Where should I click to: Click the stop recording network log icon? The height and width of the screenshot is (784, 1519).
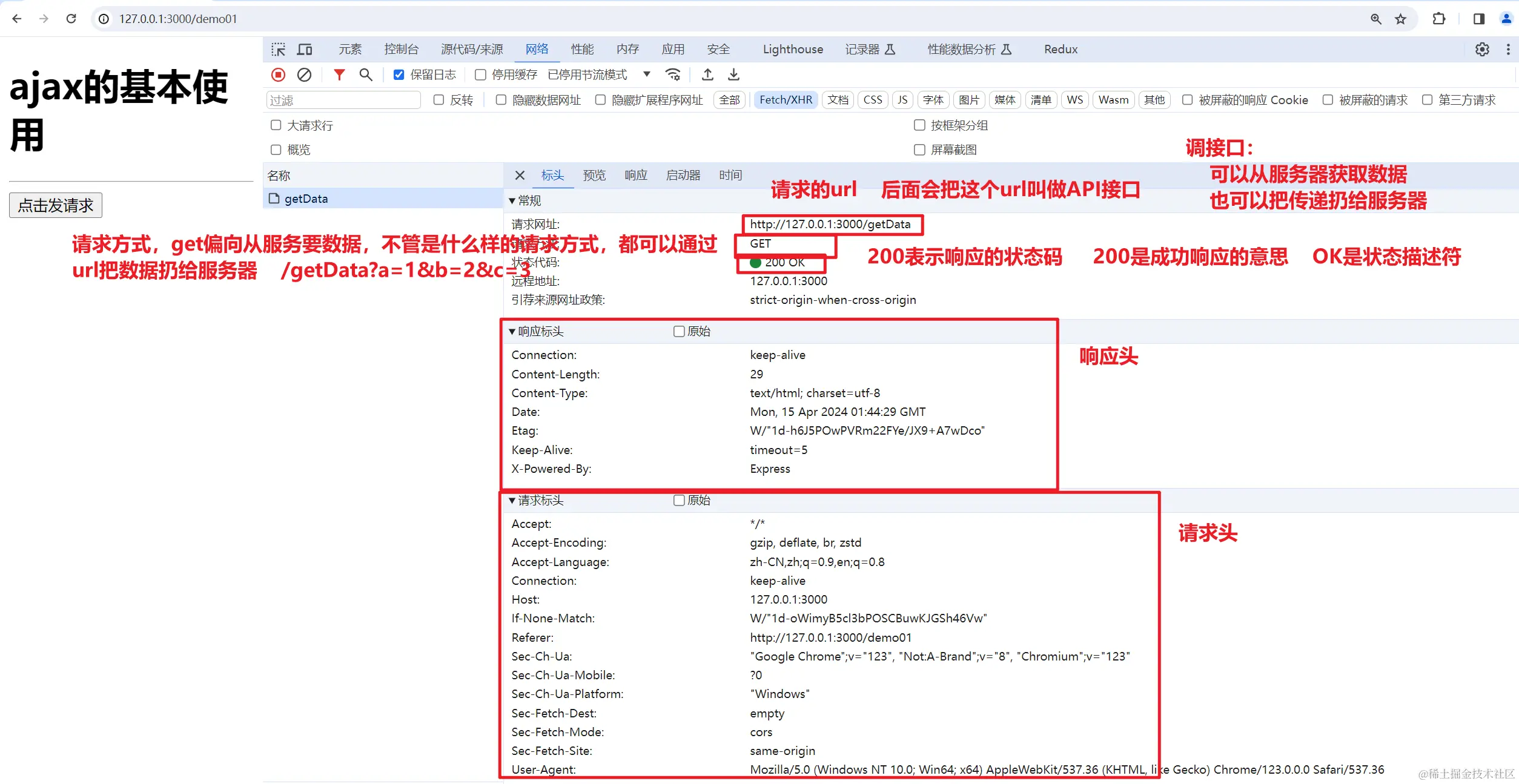278,74
